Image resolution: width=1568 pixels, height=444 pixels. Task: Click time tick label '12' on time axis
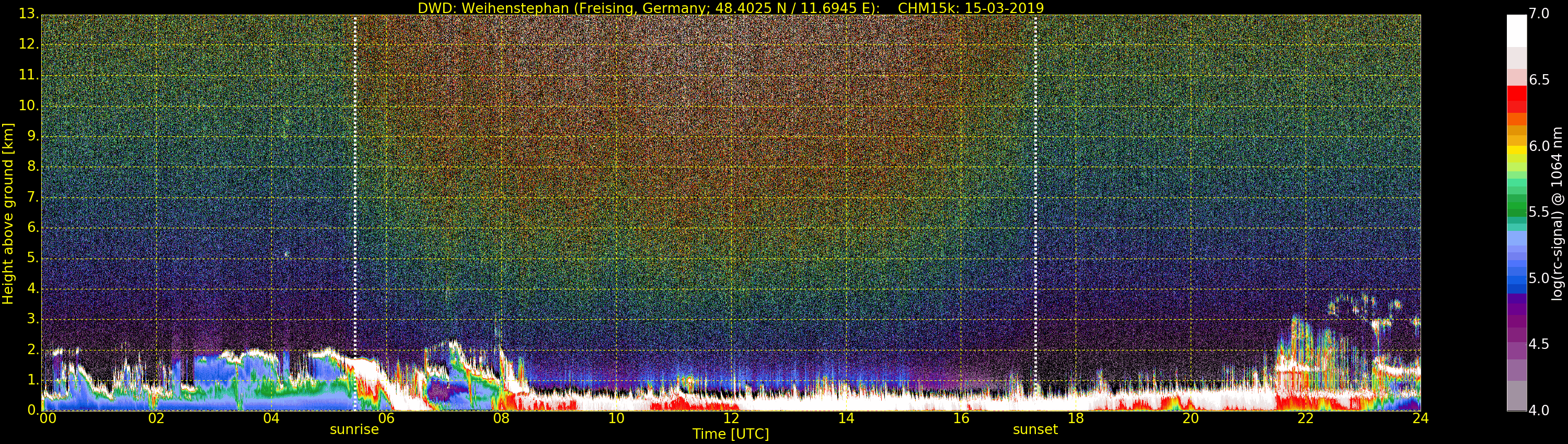[x=731, y=418]
